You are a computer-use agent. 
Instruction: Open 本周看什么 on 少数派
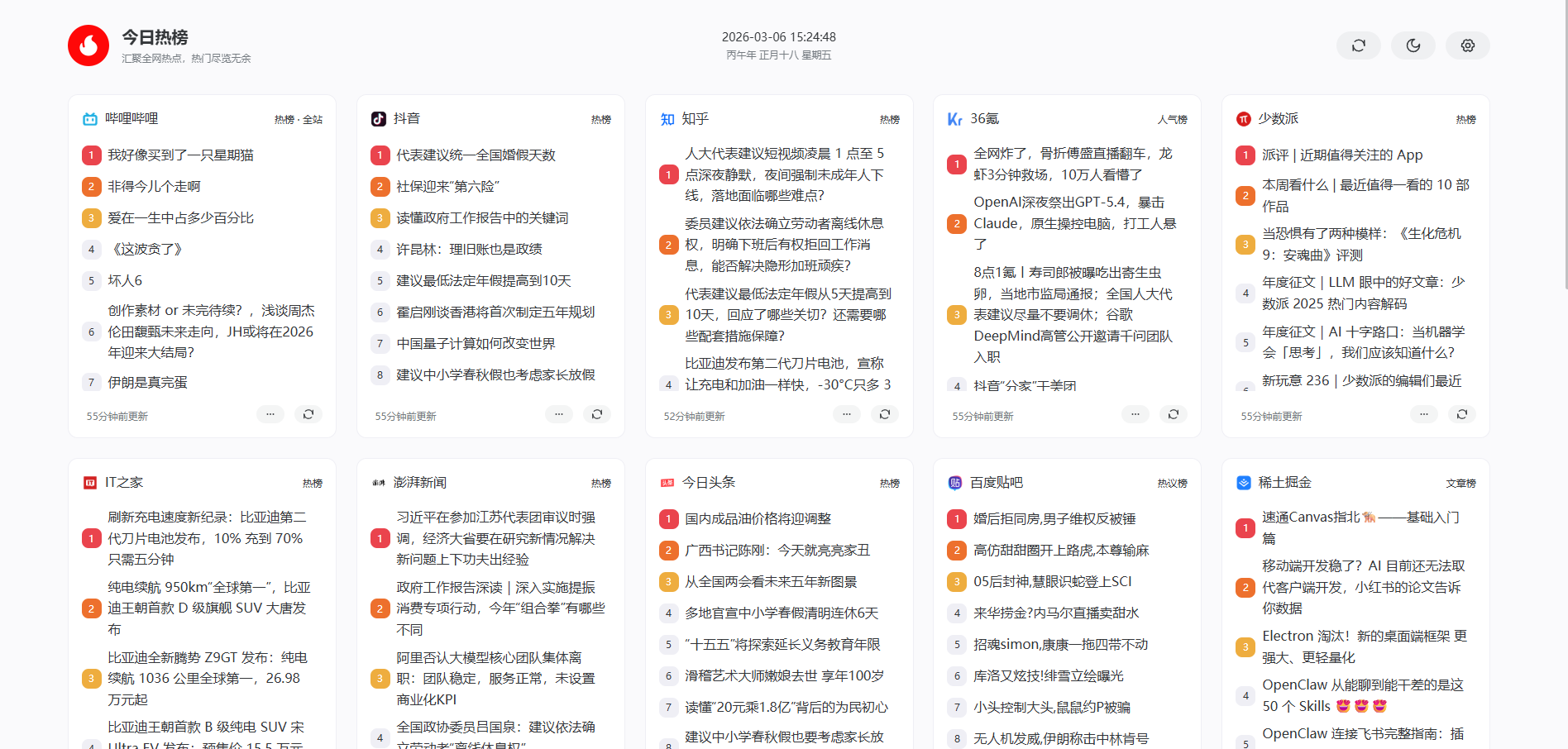(1365, 196)
